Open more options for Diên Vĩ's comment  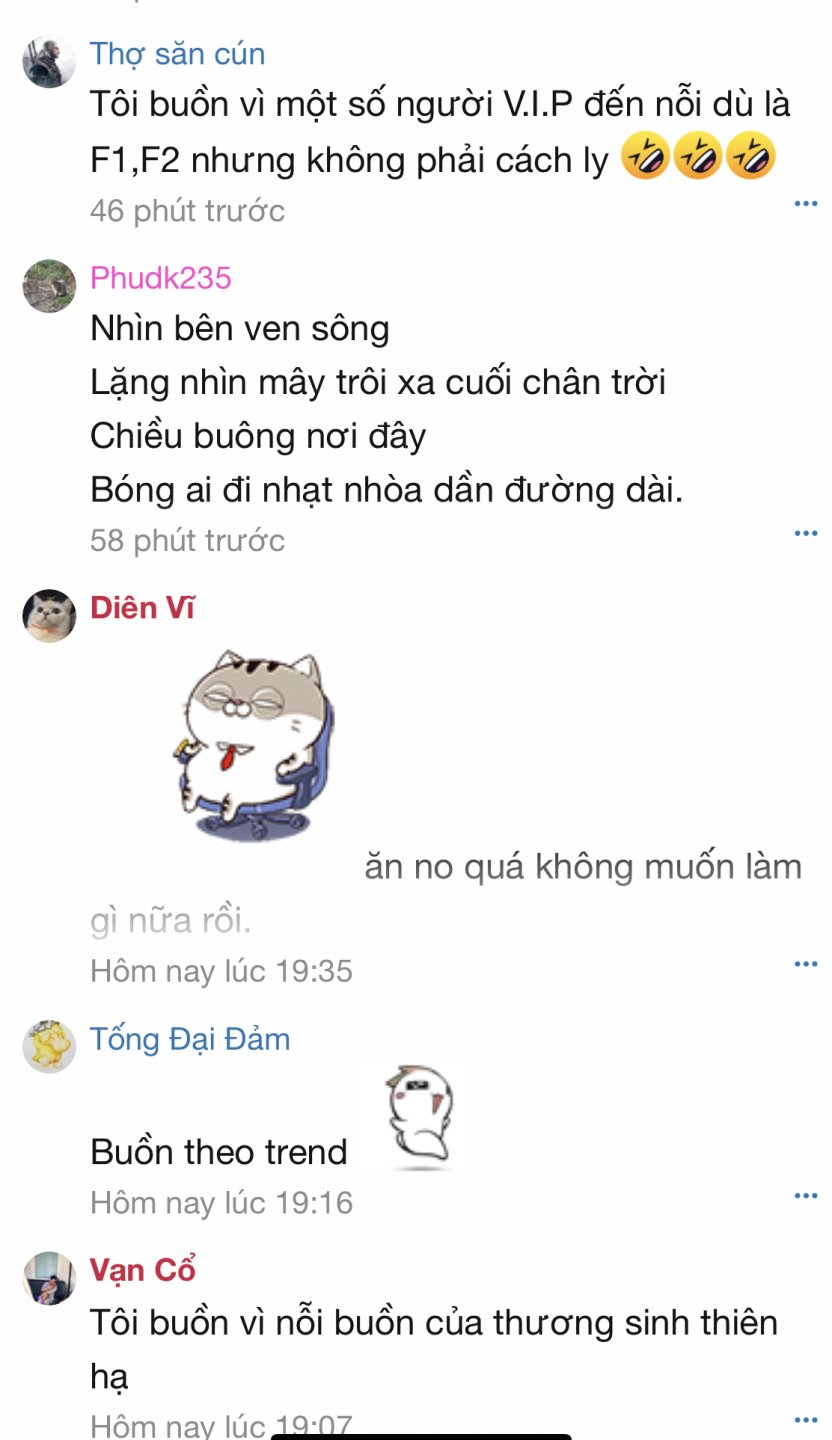click(806, 963)
